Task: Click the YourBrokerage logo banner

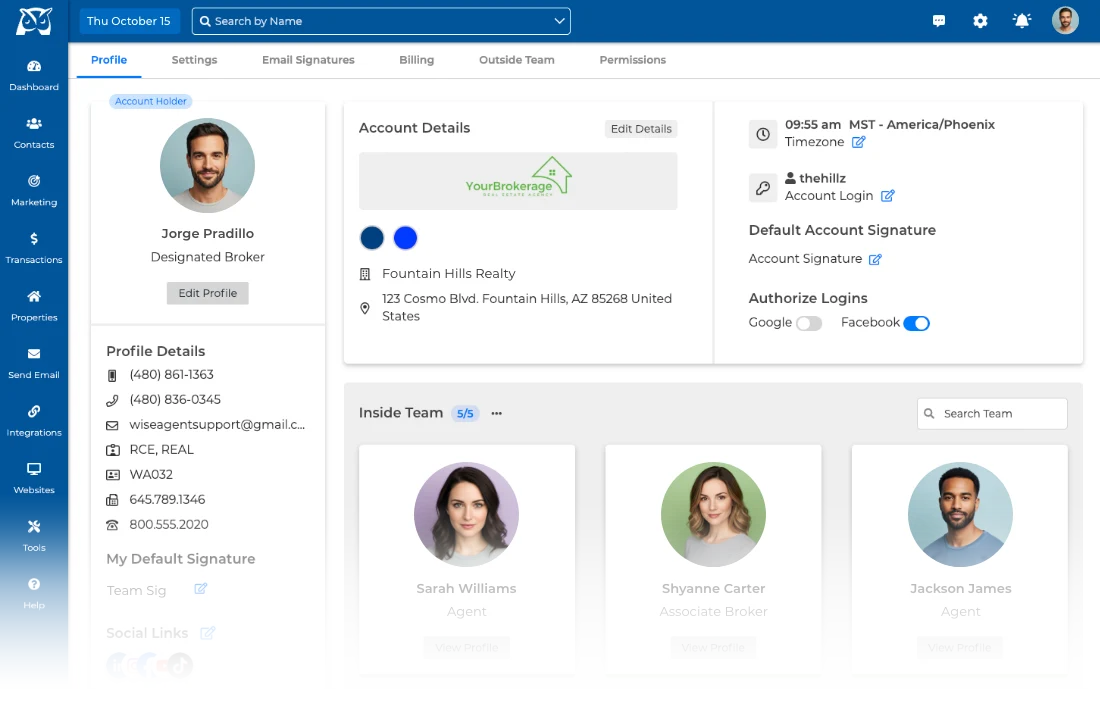Action: tap(518, 181)
